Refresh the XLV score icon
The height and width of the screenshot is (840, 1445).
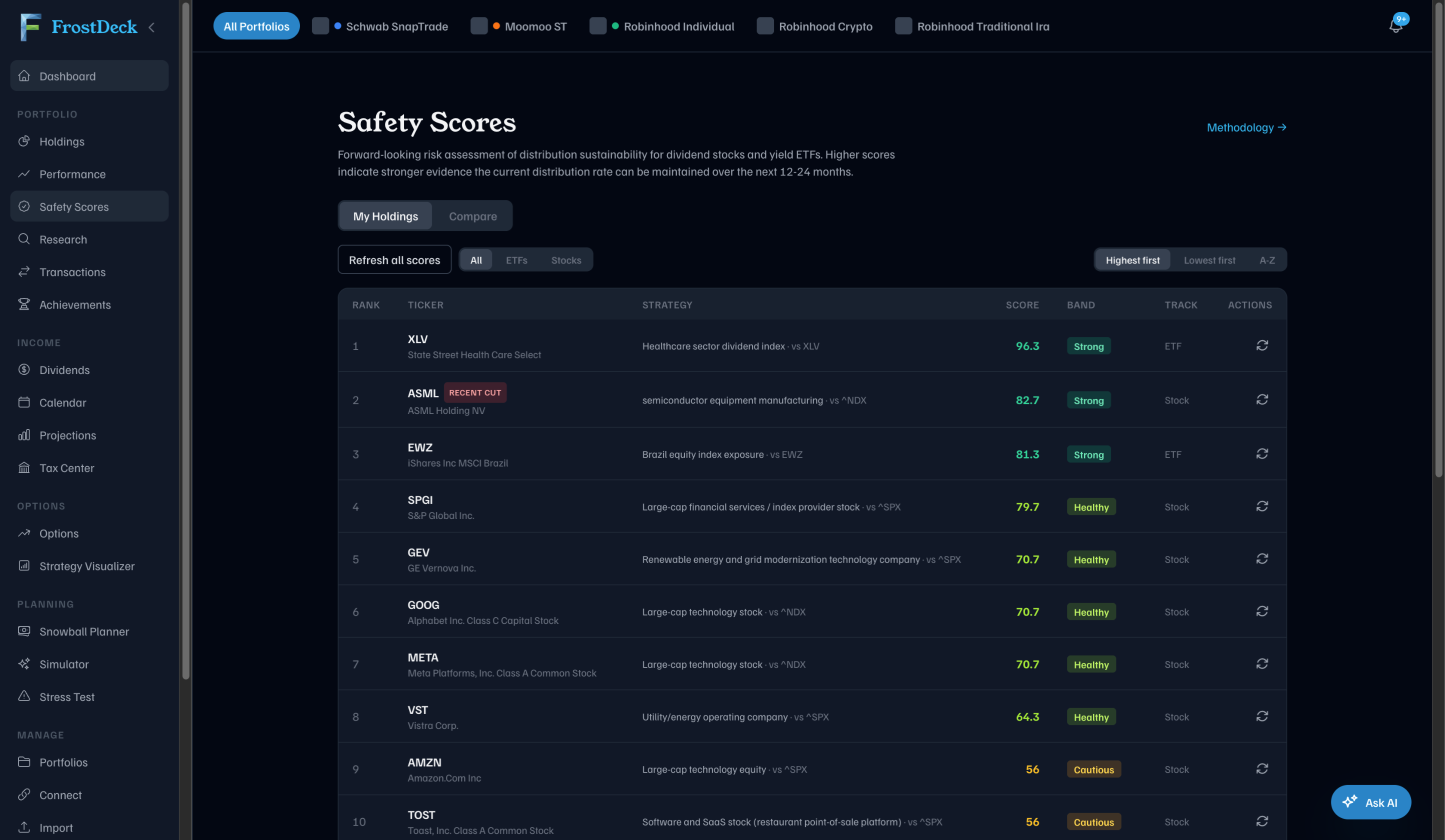click(1261, 345)
